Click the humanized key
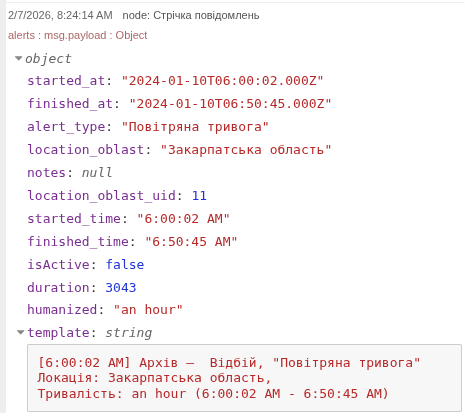Image resolution: width=465 pixels, height=413 pixels. click(62, 310)
